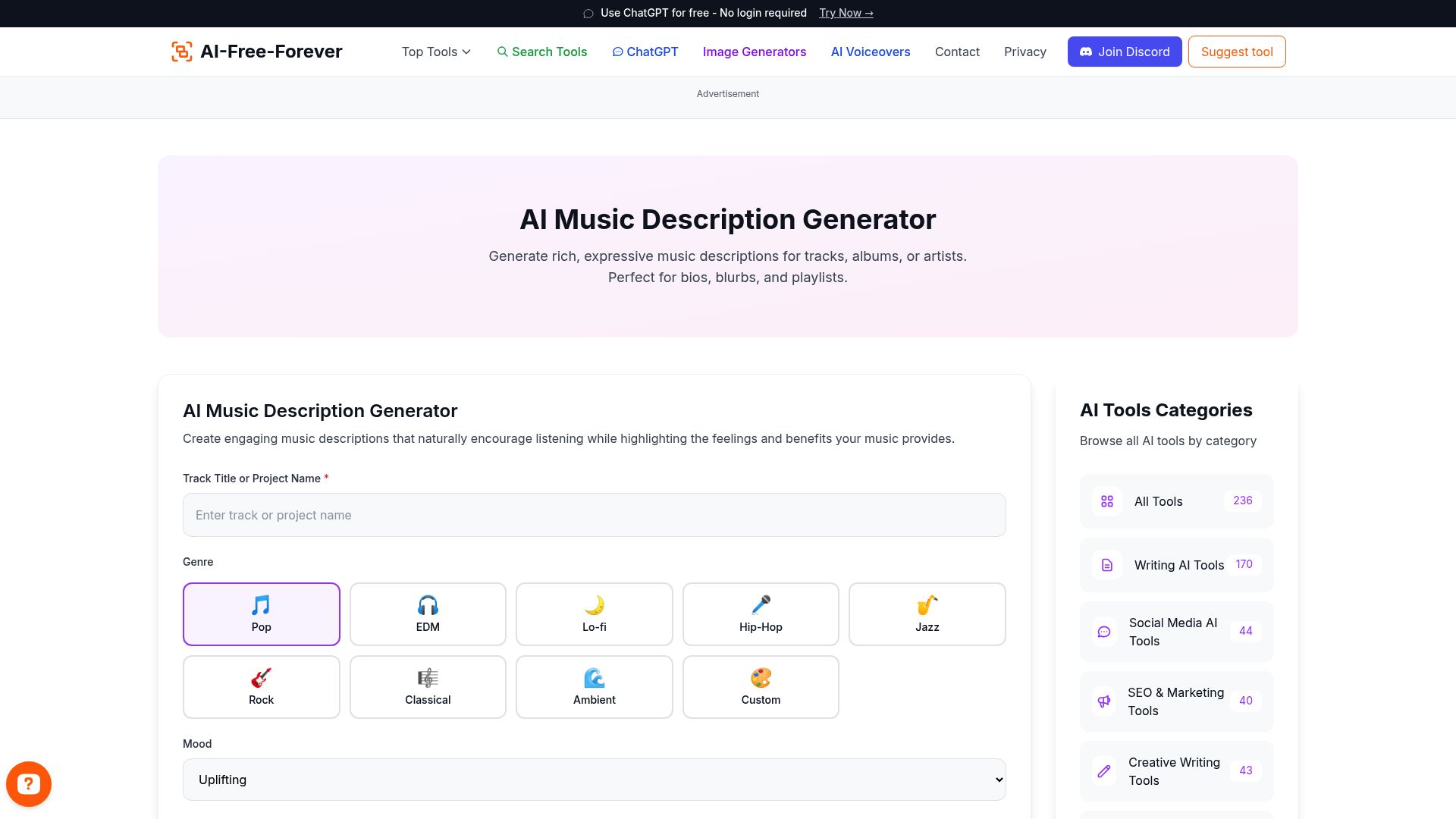This screenshot has height=819, width=1456.
Task: Click the SEO & Marketing megaphone icon
Action: pos(1104,701)
